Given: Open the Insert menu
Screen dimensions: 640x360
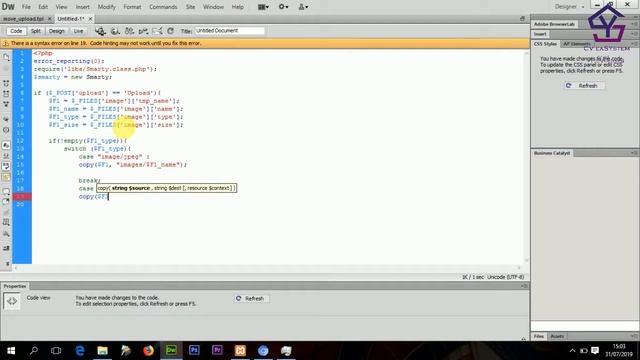Looking at the screenshot, I should 82,7.
